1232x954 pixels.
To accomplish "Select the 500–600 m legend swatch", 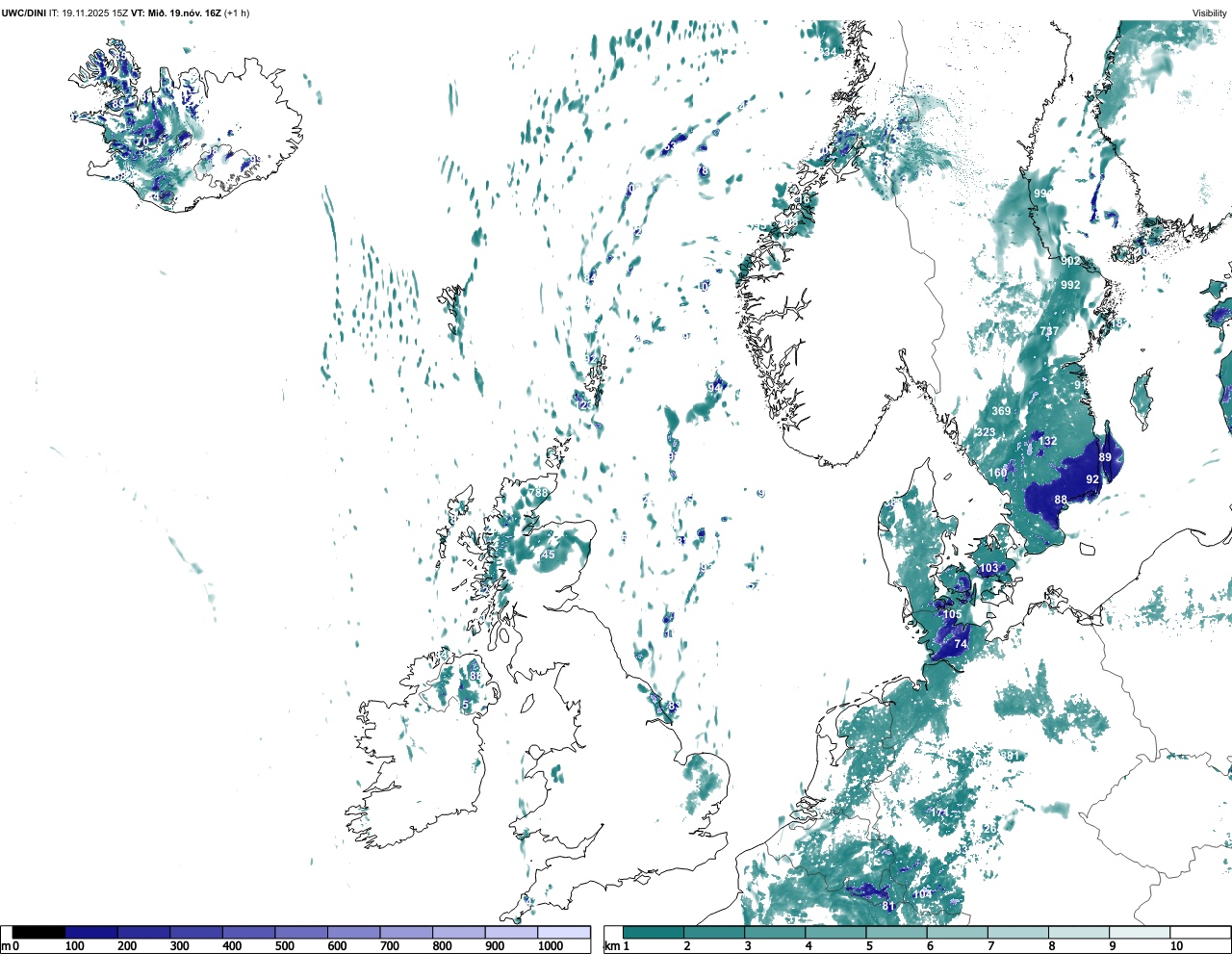I will tap(301, 932).
